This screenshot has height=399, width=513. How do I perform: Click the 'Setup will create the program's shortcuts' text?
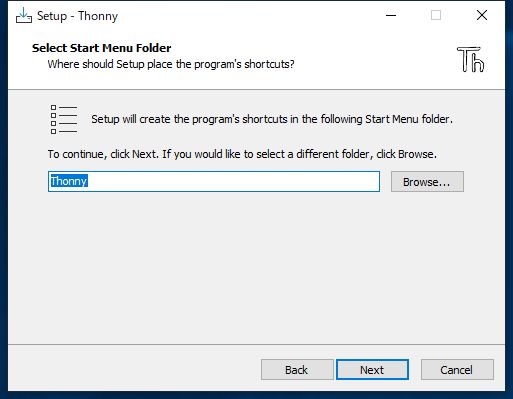pyautogui.click(x=272, y=119)
